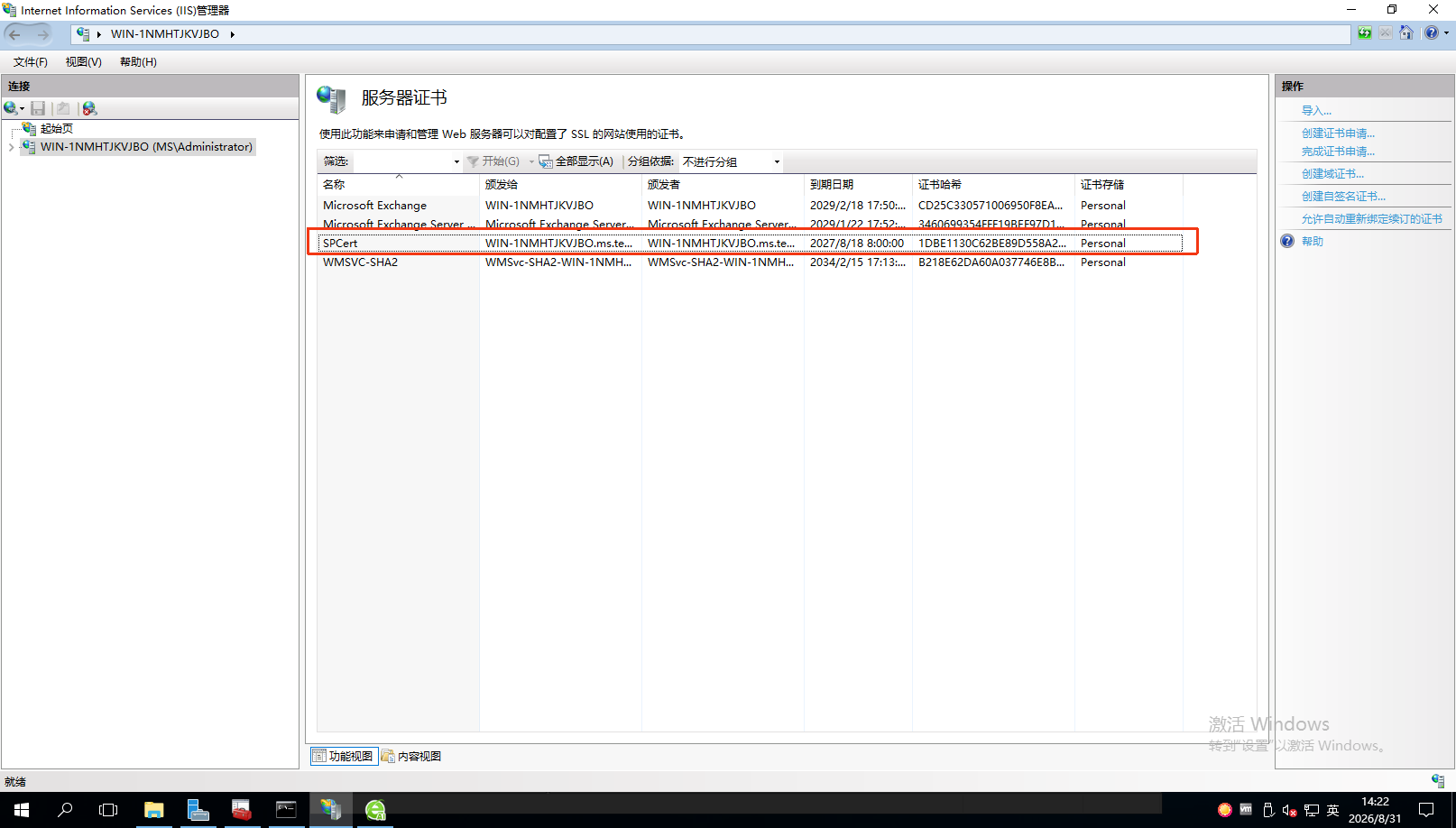
Task: Select the SPCert certificate row
Action: point(751,244)
